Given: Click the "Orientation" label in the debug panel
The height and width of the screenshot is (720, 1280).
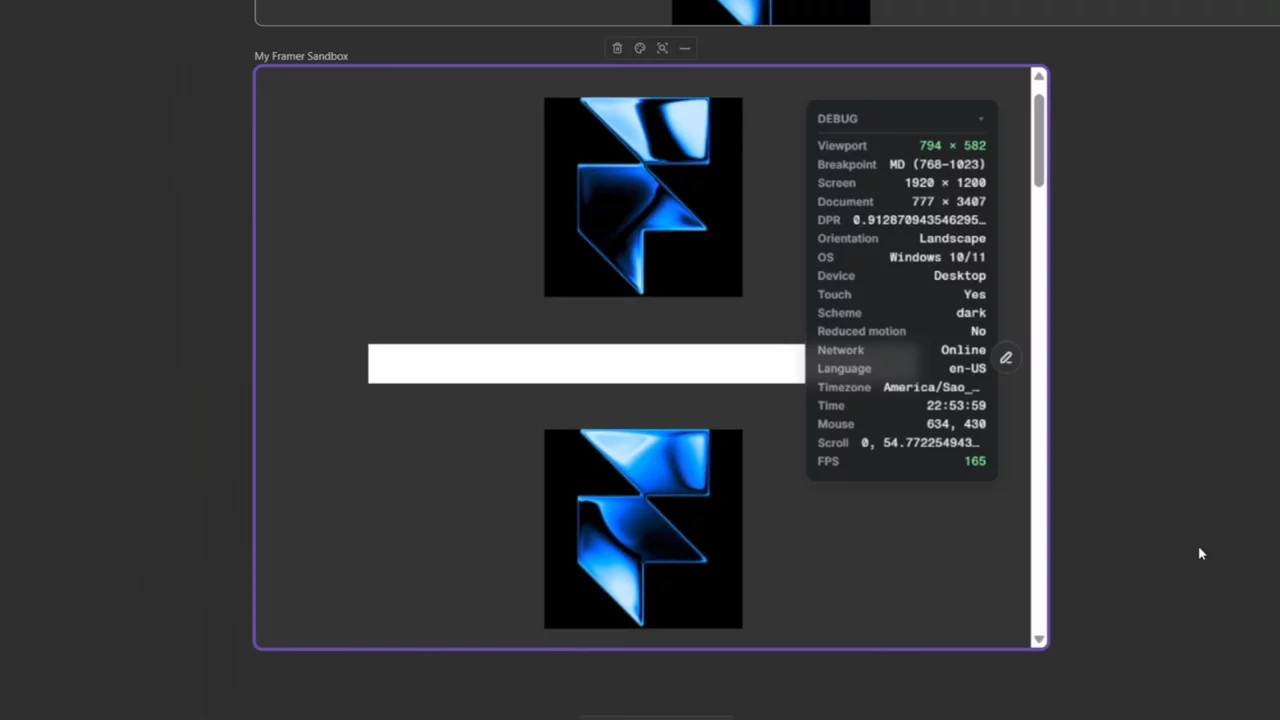Looking at the screenshot, I should 847,239.
